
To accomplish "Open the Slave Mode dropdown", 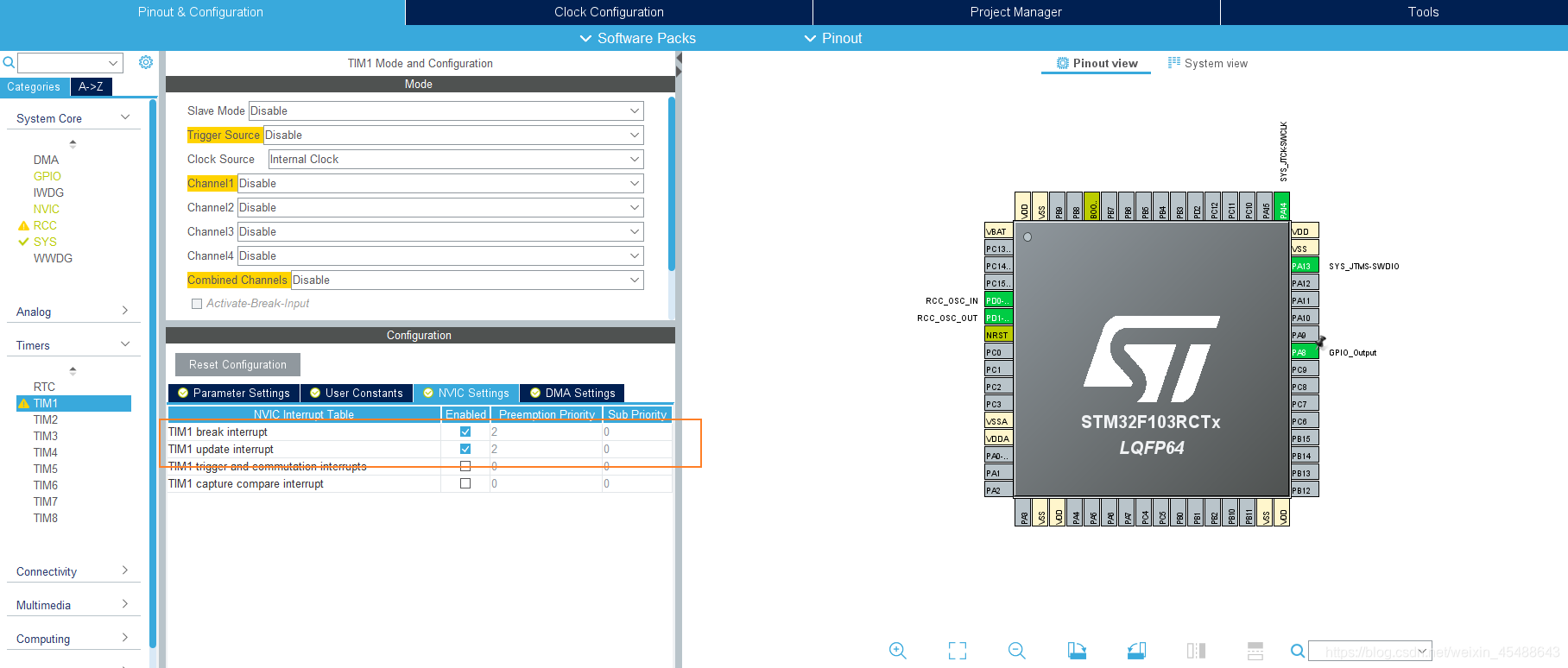I will [446, 110].
